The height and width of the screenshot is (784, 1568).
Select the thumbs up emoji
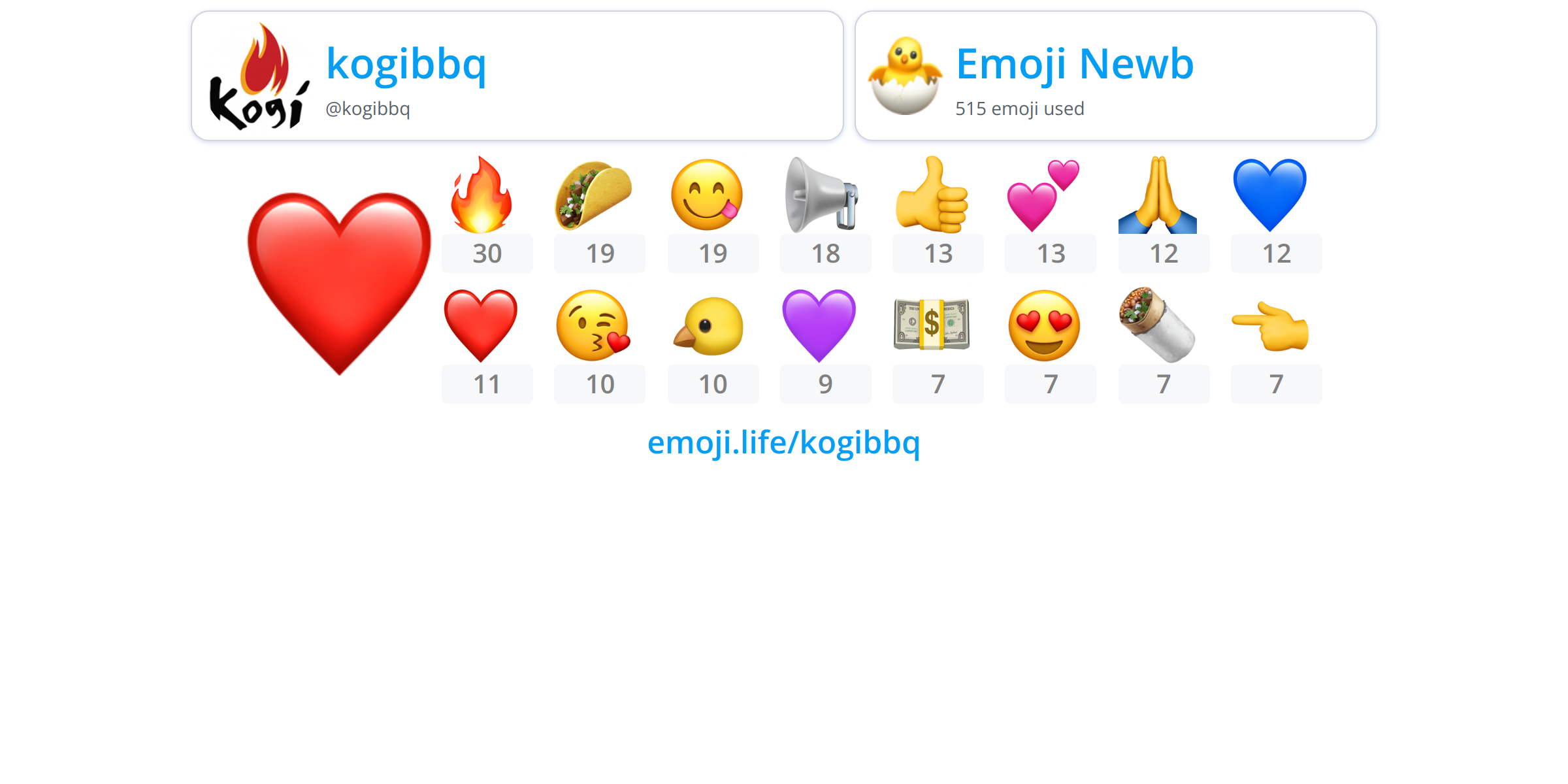coord(932,195)
